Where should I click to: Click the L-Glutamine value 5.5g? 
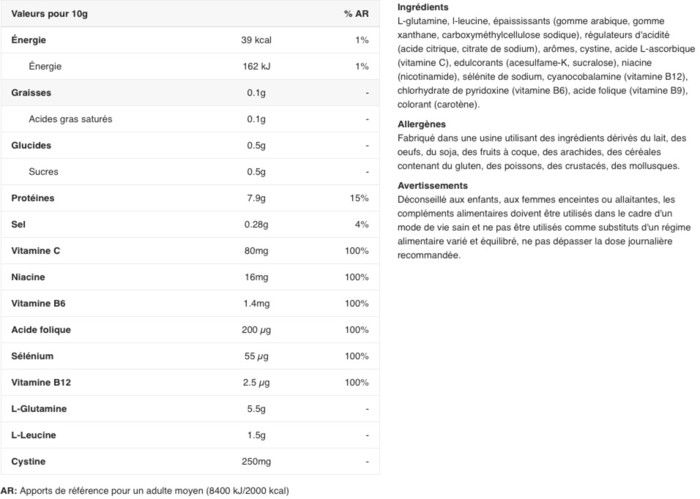[x=256, y=409]
